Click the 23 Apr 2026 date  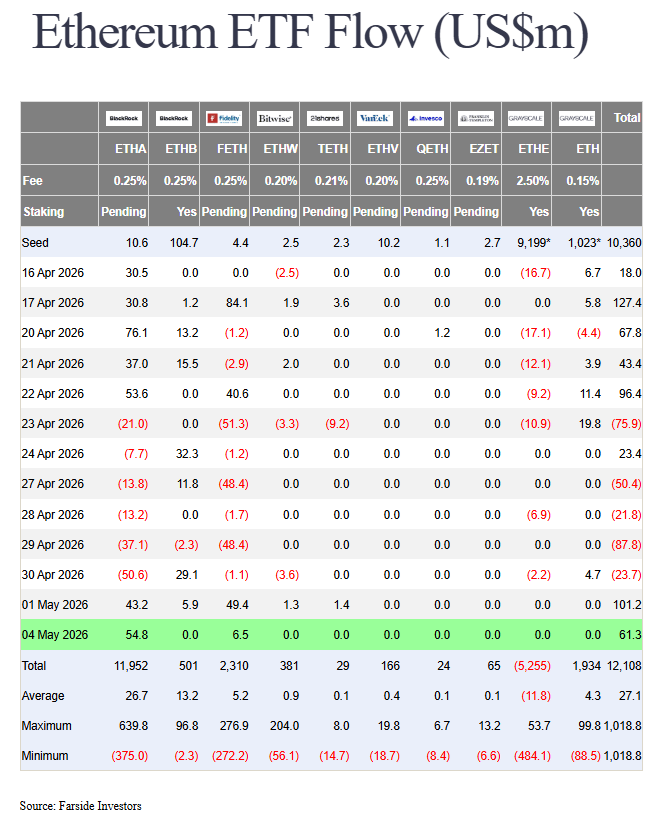pyautogui.click(x=52, y=424)
